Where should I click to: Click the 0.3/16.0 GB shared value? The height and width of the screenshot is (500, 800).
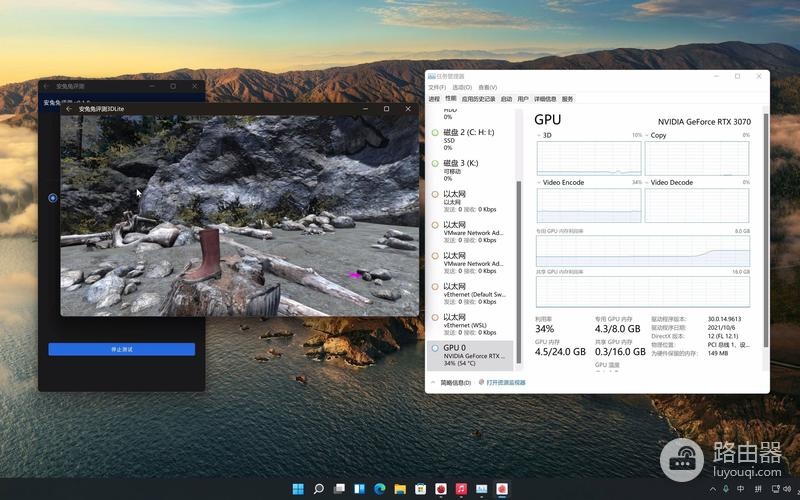pos(620,352)
